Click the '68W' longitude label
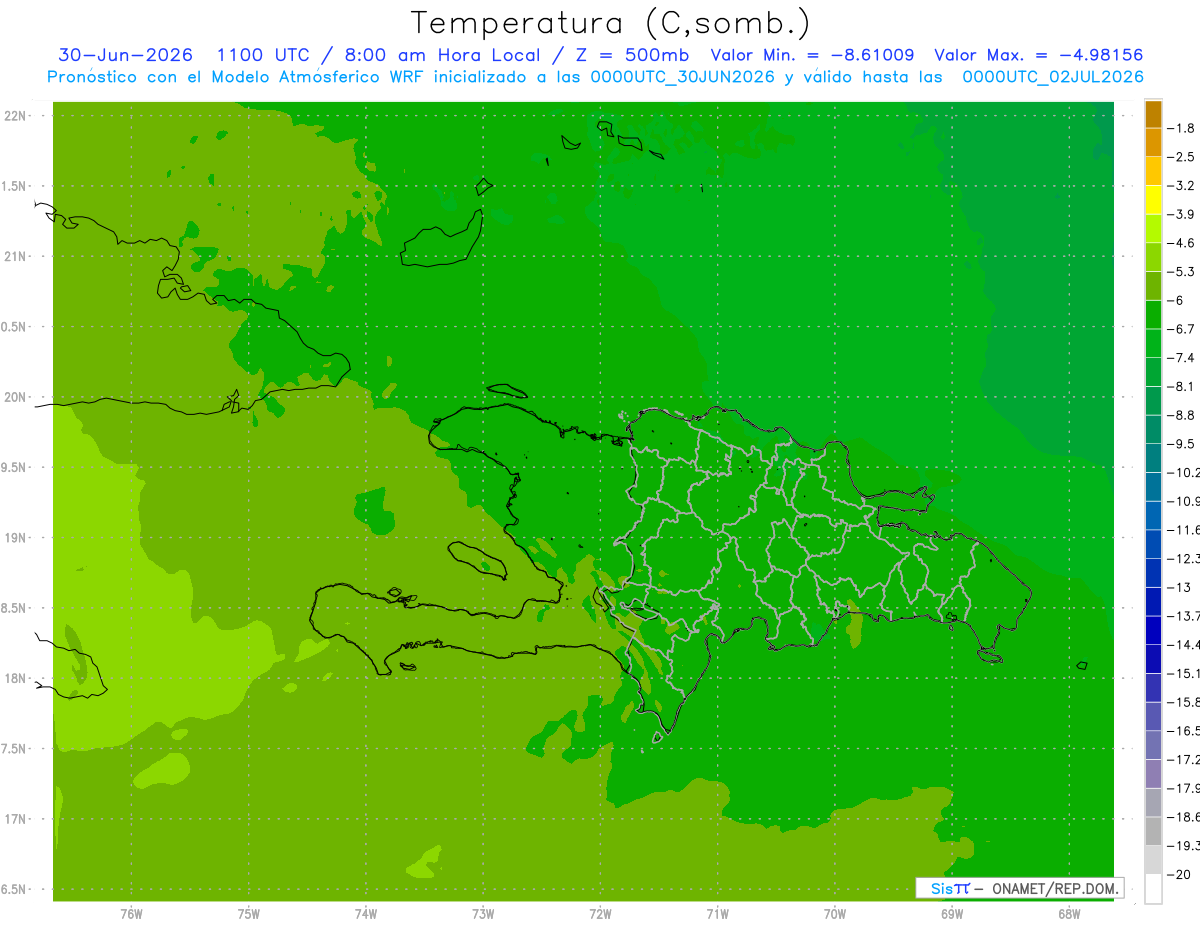 click(1069, 914)
